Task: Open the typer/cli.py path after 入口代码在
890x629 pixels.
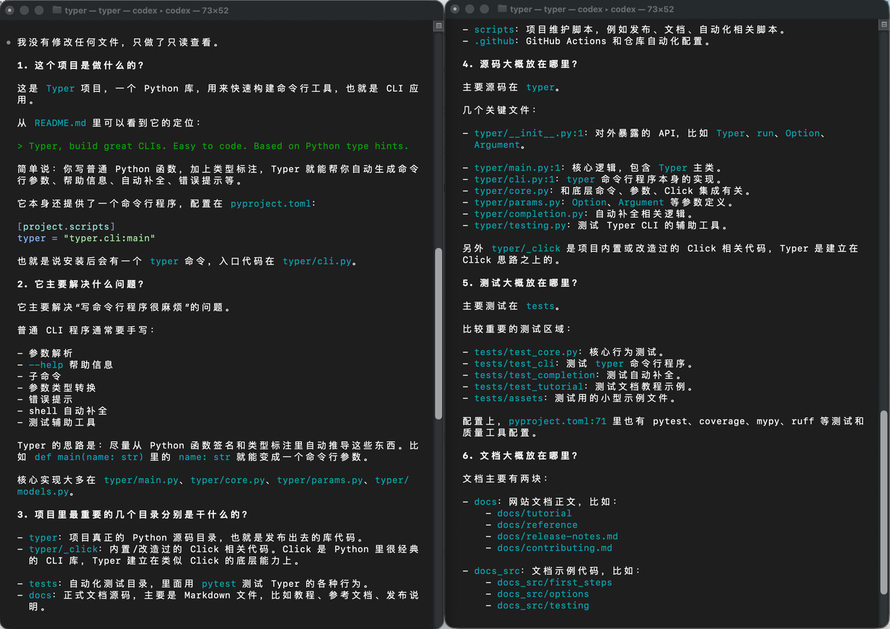Action: point(317,261)
